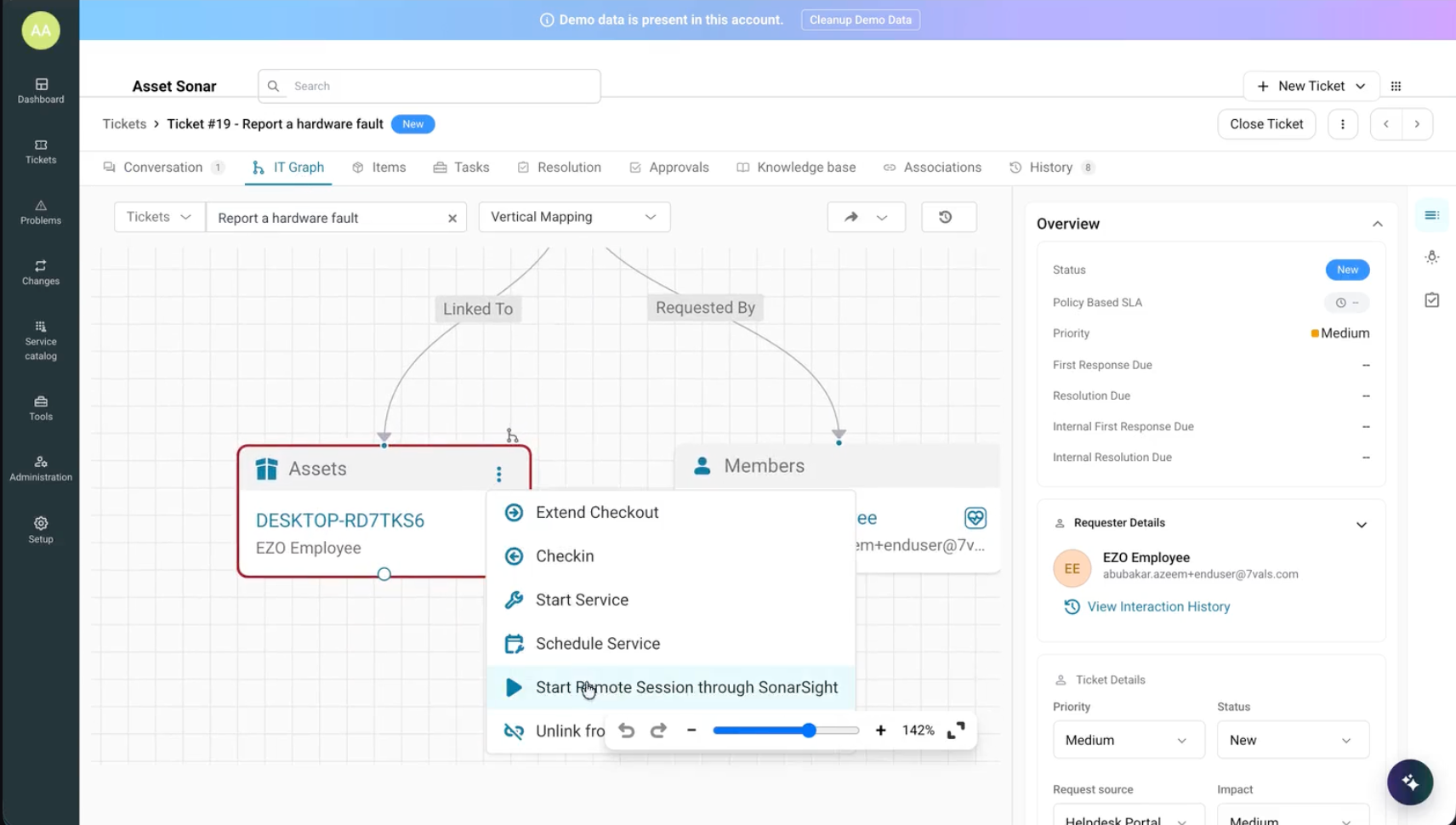Zoom in with the plus button
Image resolution: width=1456 pixels, height=825 pixels.
point(881,731)
